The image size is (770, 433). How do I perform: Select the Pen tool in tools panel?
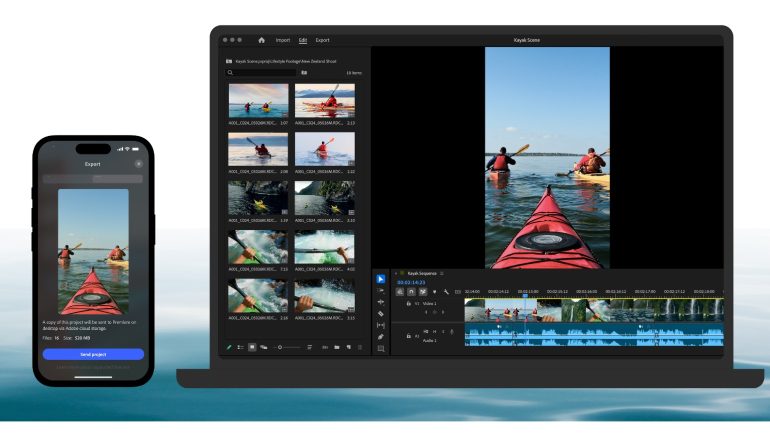click(381, 337)
